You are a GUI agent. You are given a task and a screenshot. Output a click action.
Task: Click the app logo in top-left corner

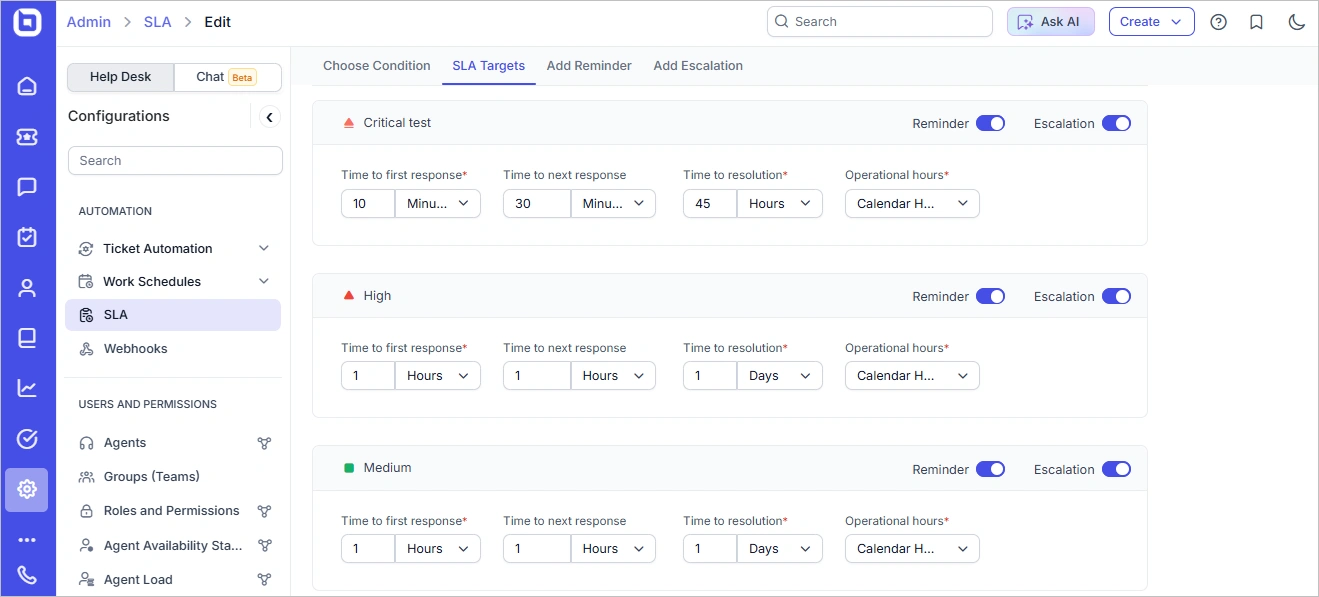tap(27, 22)
